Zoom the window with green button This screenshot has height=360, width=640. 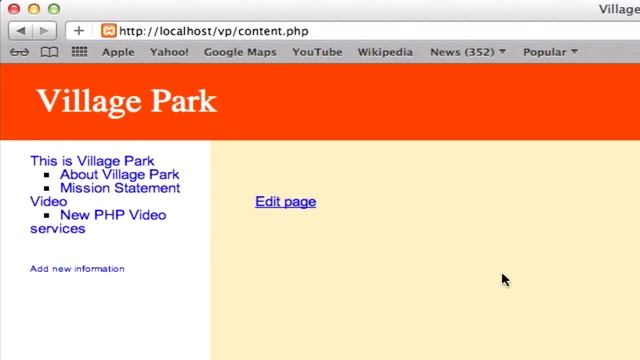click(x=54, y=9)
